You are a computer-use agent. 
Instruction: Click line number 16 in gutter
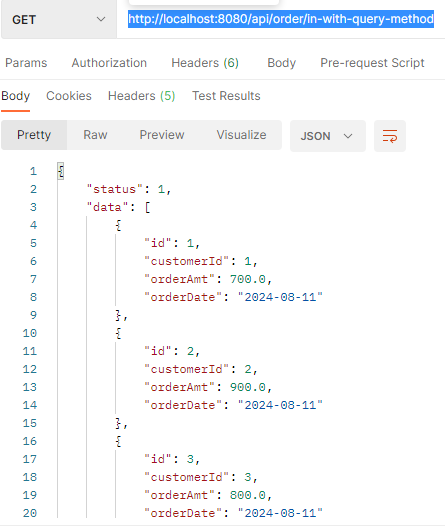click(x=30, y=441)
